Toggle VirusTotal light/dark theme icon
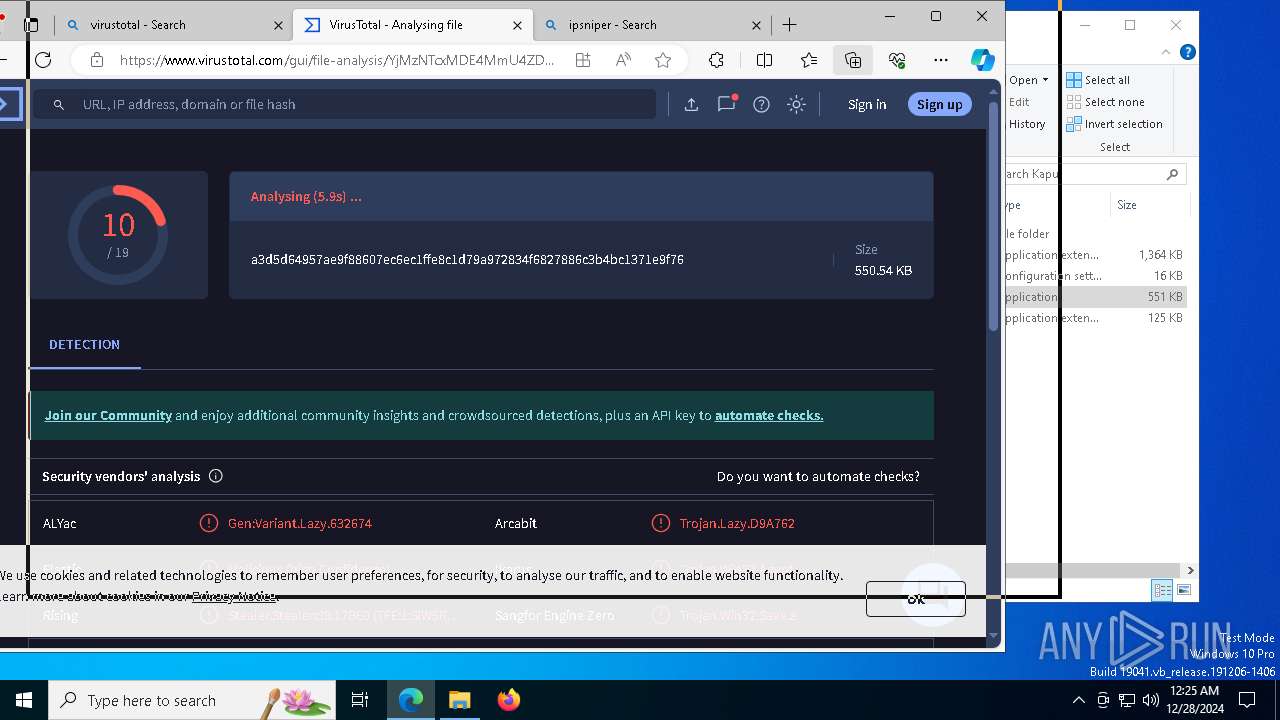Image resolution: width=1280 pixels, height=720 pixels. click(x=796, y=104)
